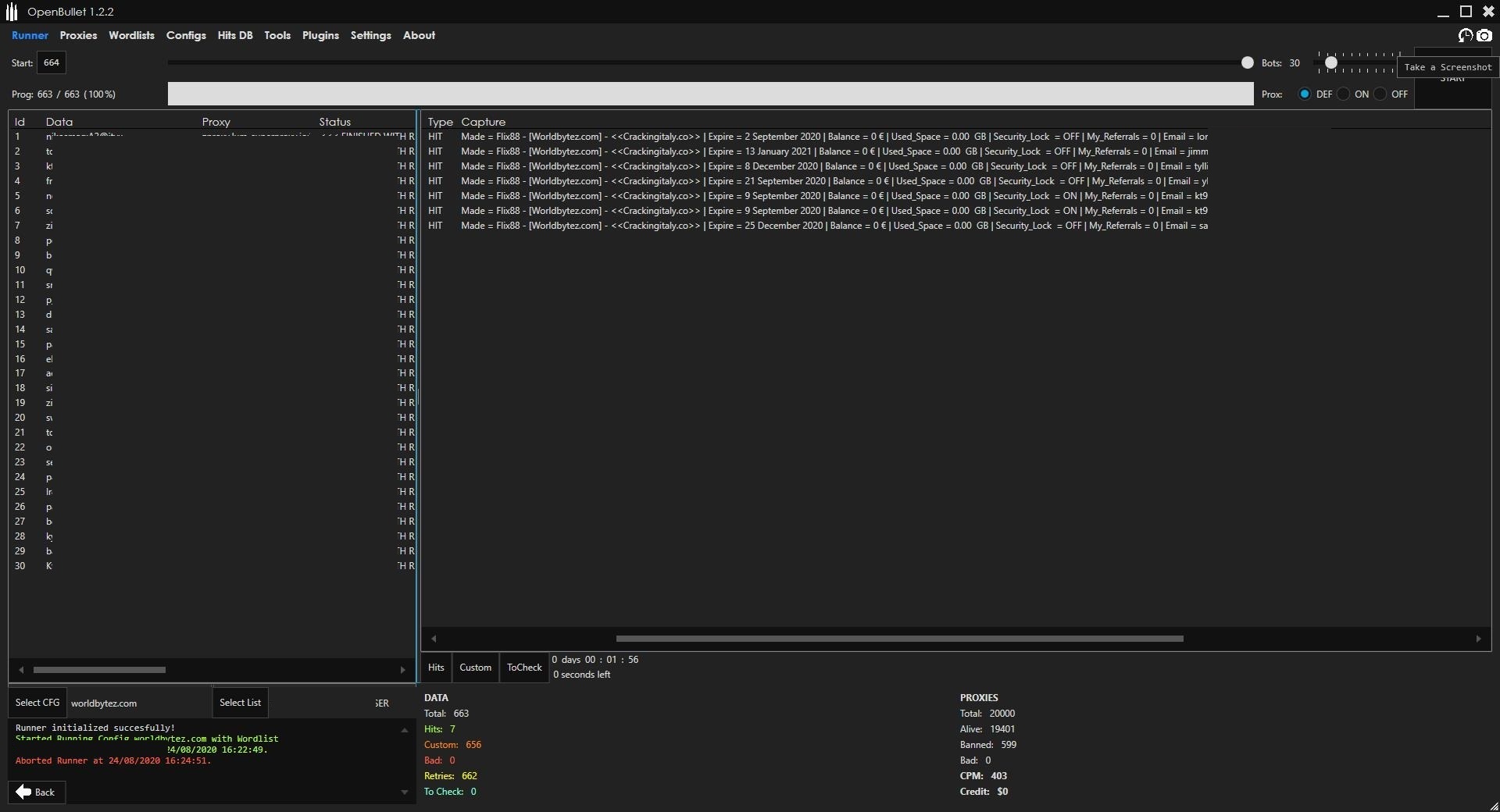Click the OpenBullet logo in the title bar
This screenshot has height=812, width=1500.
(x=12, y=12)
